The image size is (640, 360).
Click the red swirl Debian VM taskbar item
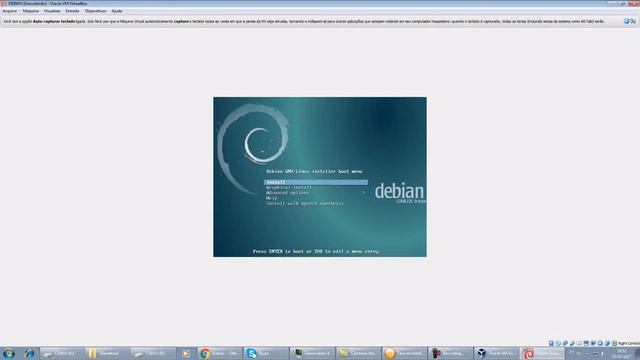coord(542,353)
